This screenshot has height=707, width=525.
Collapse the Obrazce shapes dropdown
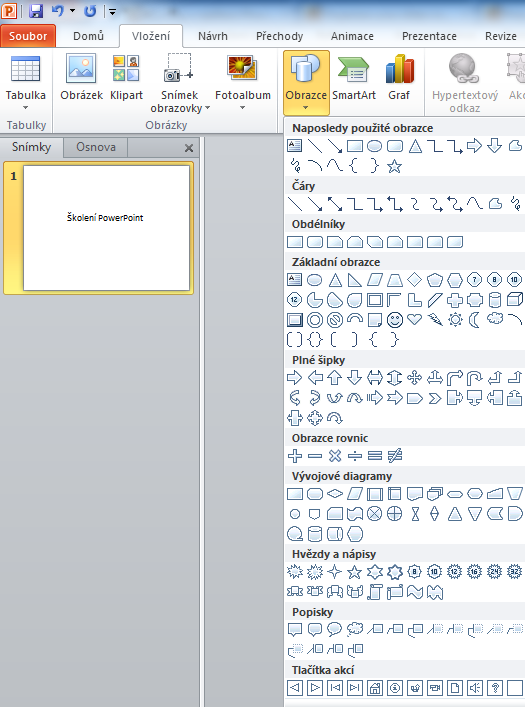point(306,83)
